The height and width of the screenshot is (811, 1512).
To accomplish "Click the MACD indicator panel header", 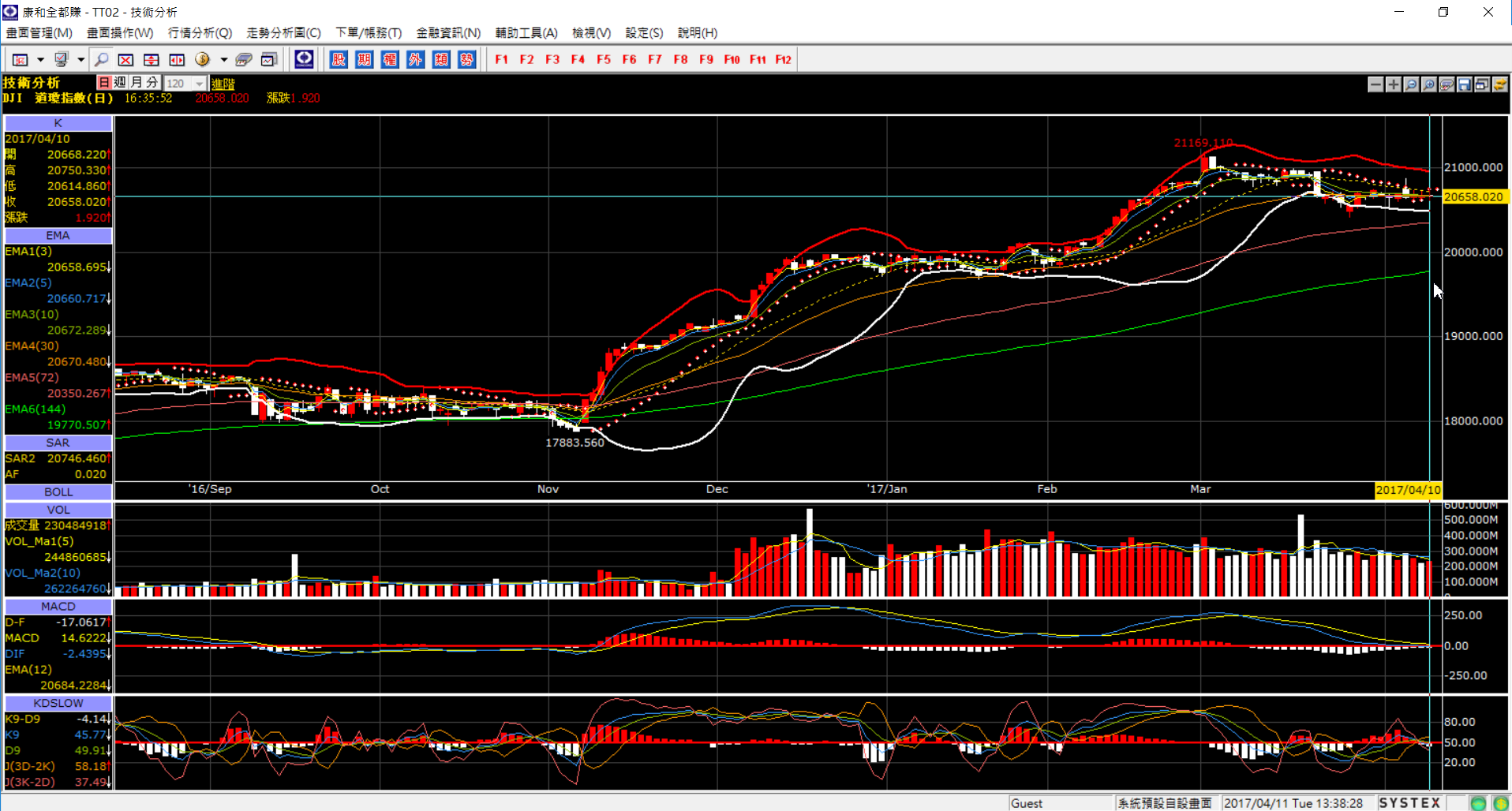I will pos(58,607).
